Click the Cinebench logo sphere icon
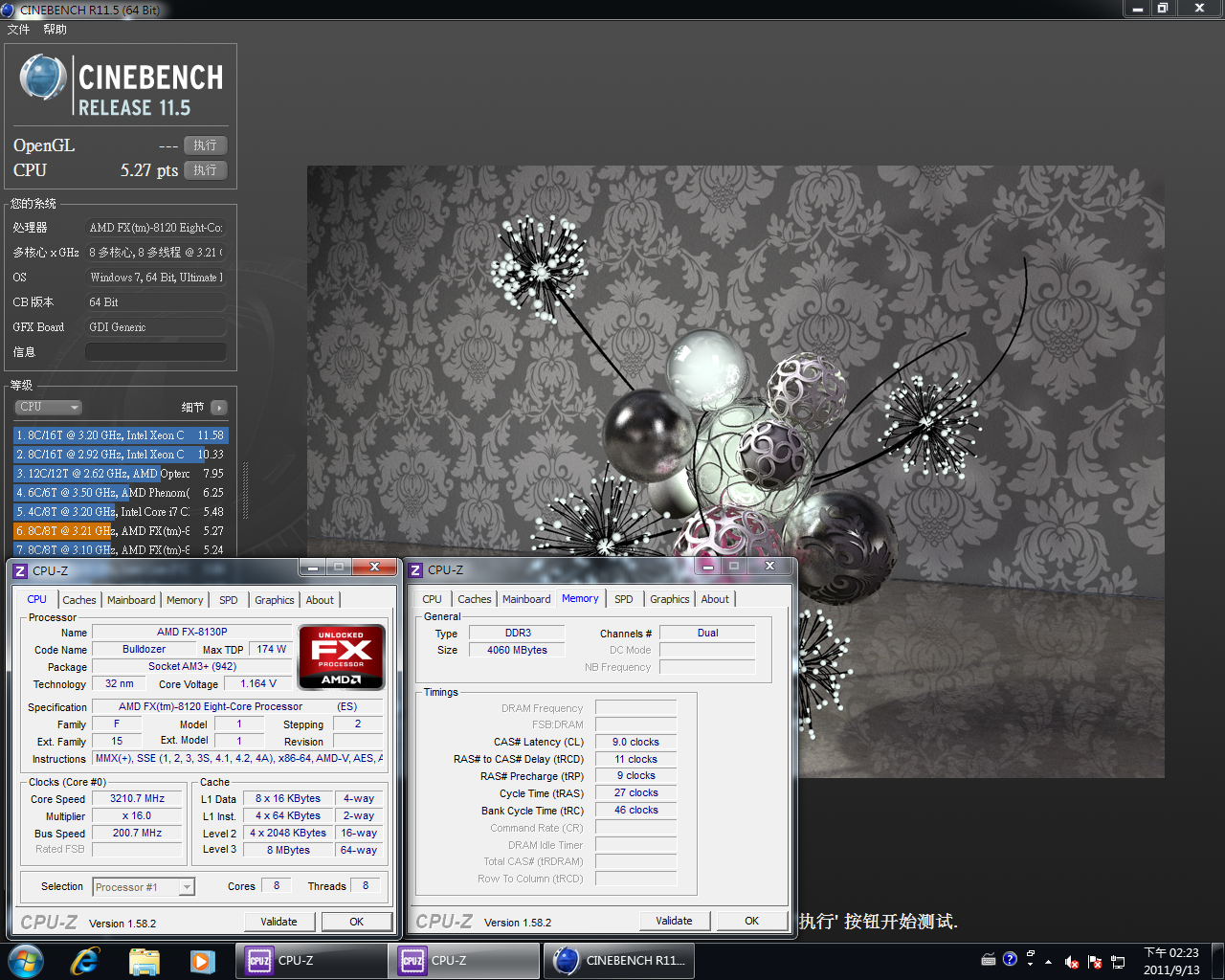The height and width of the screenshot is (980, 1225). (42, 78)
